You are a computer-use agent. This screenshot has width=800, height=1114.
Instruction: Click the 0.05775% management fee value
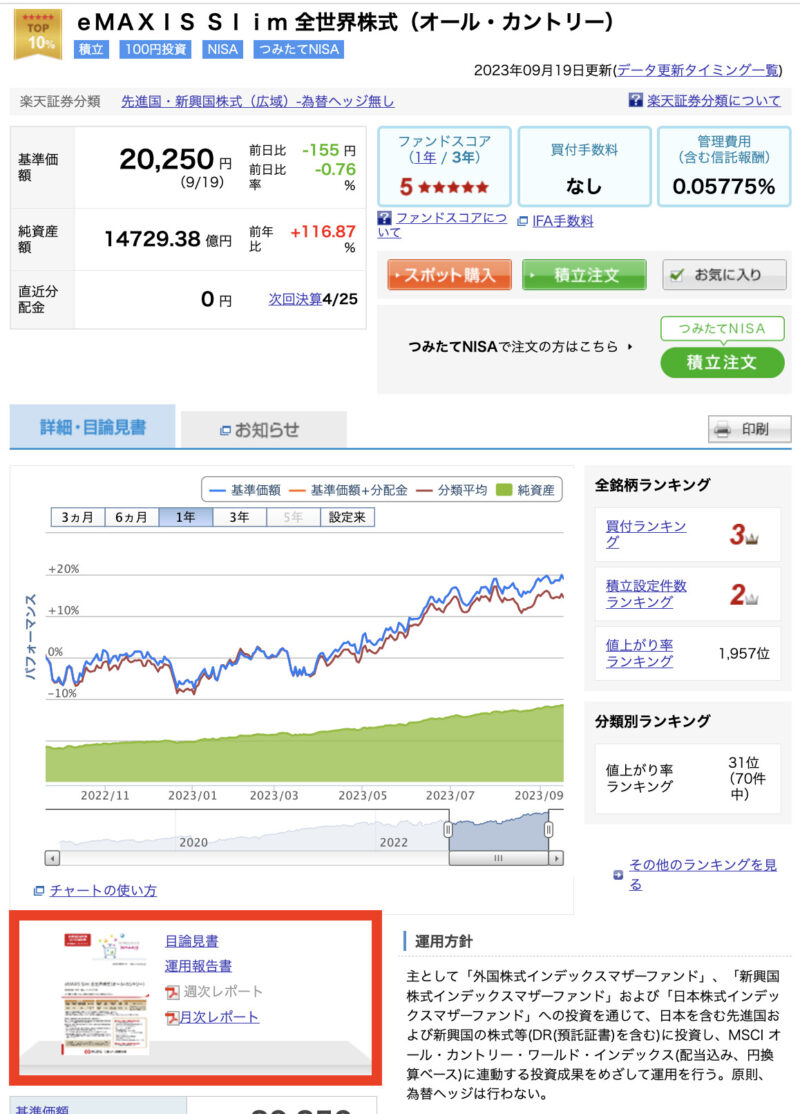click(x=723, y=186)
